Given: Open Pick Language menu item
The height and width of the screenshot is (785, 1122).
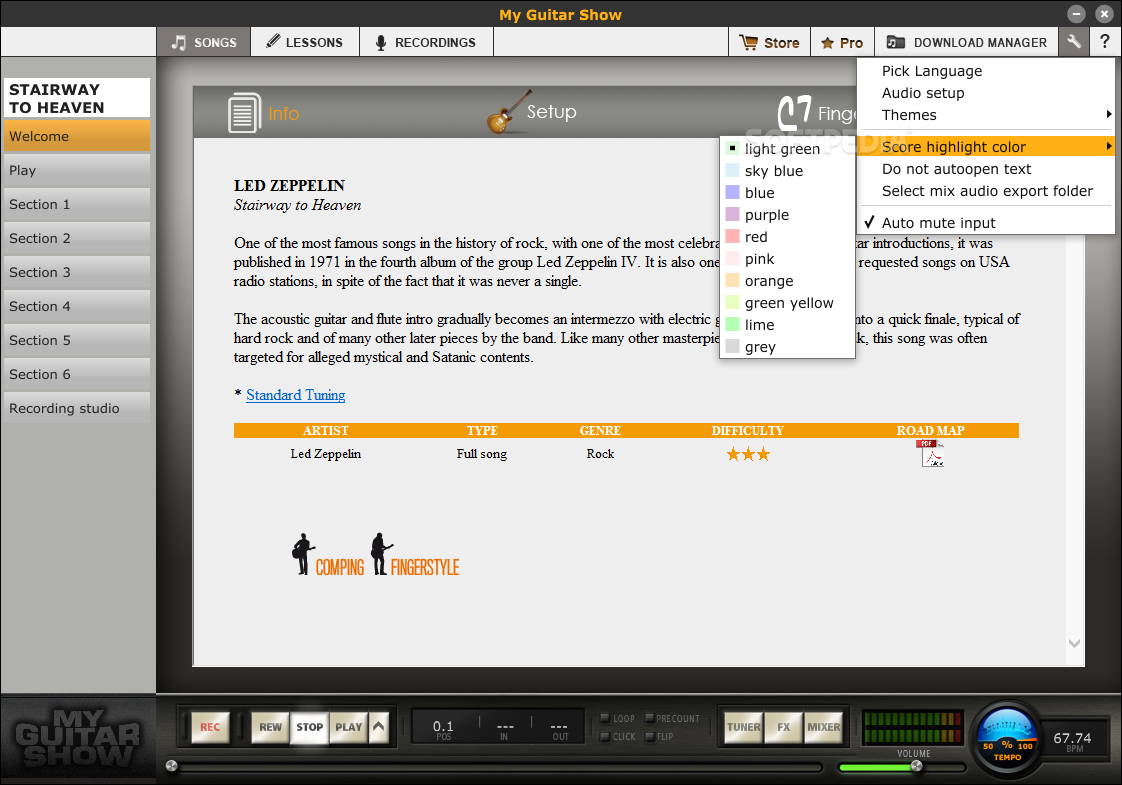Looking at the screenshot, I should 986,71.
